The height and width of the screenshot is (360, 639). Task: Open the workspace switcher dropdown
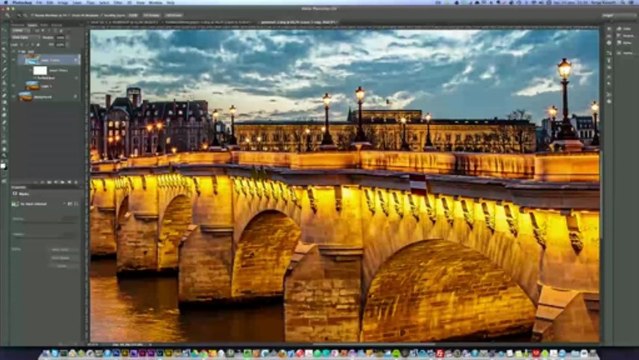[x=619, y=15]
